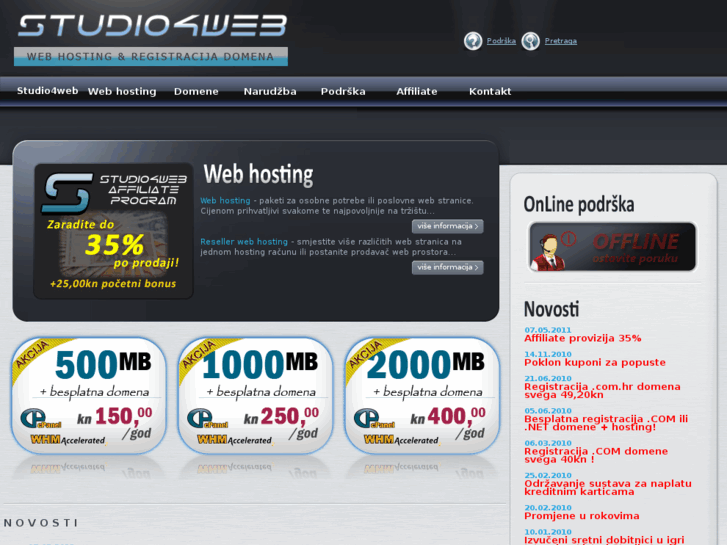
Task: Click the Affiliate Program 35% banner
Action: pos(114,231)
